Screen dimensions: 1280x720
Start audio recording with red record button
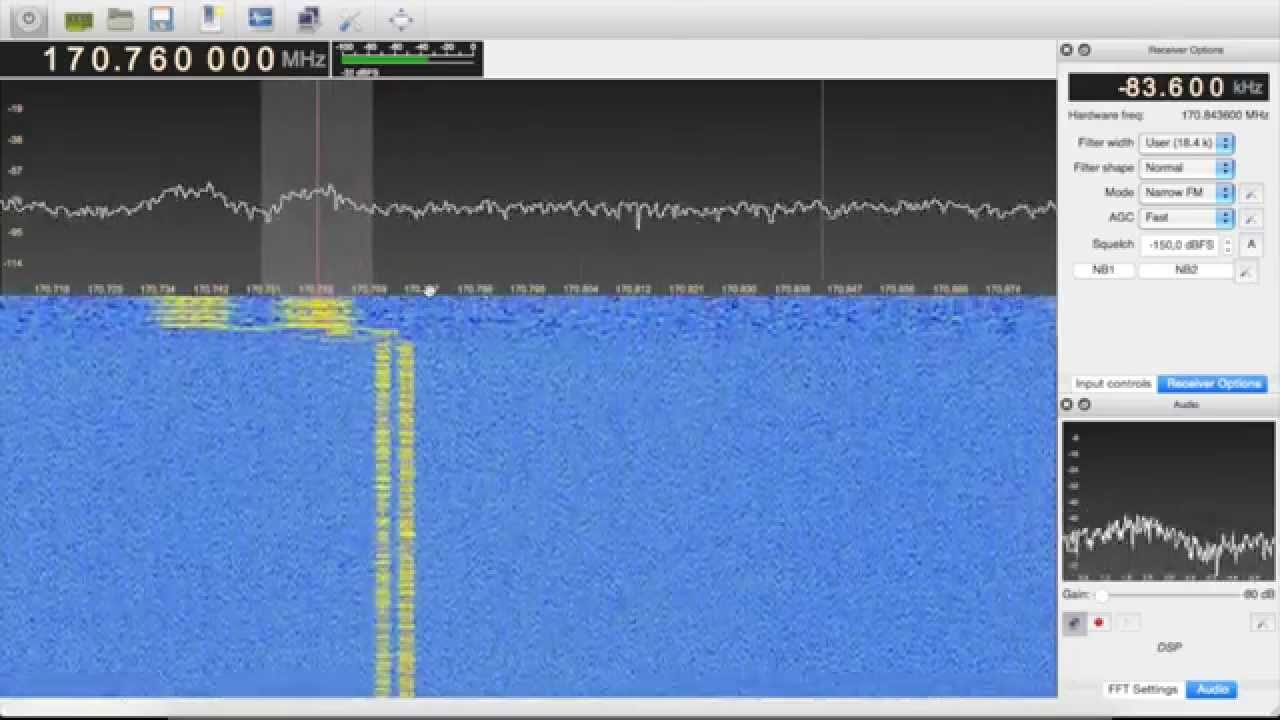[x=1099, y=623]
